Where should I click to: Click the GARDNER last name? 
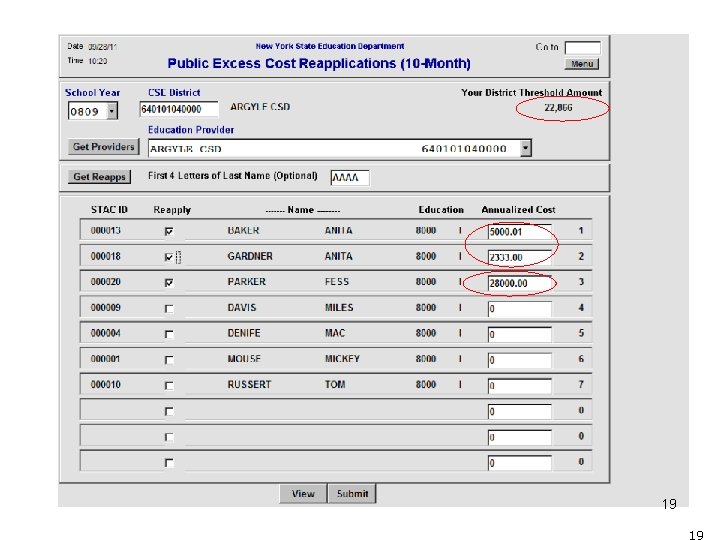click(x=250, y=256)
